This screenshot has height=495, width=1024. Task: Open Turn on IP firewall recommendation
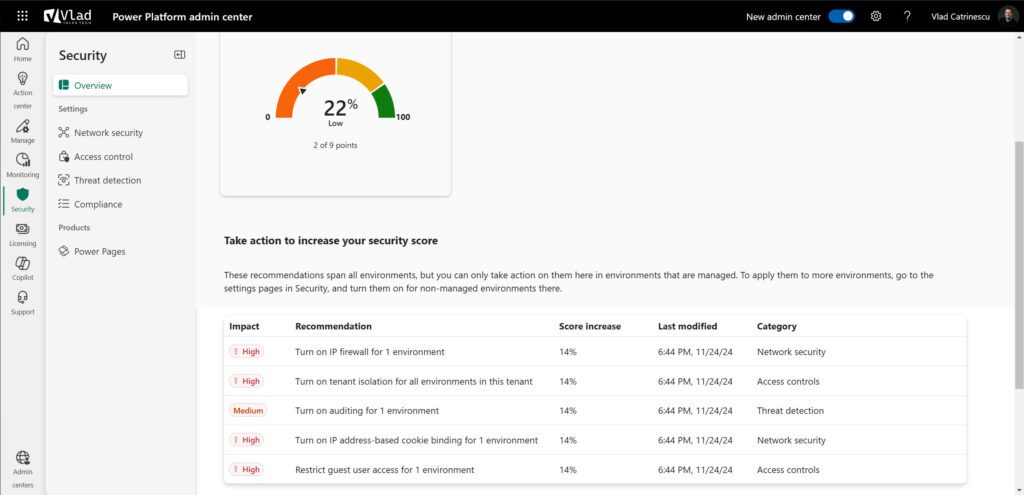pyautogui.click(x=370, y=352)
